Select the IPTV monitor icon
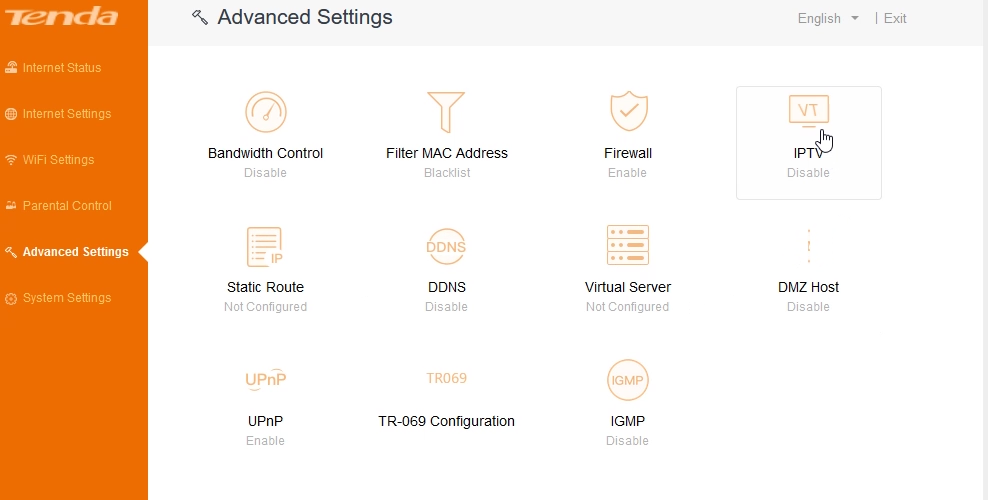The height and width of the screenshot is (500, 988). point(808,111)
